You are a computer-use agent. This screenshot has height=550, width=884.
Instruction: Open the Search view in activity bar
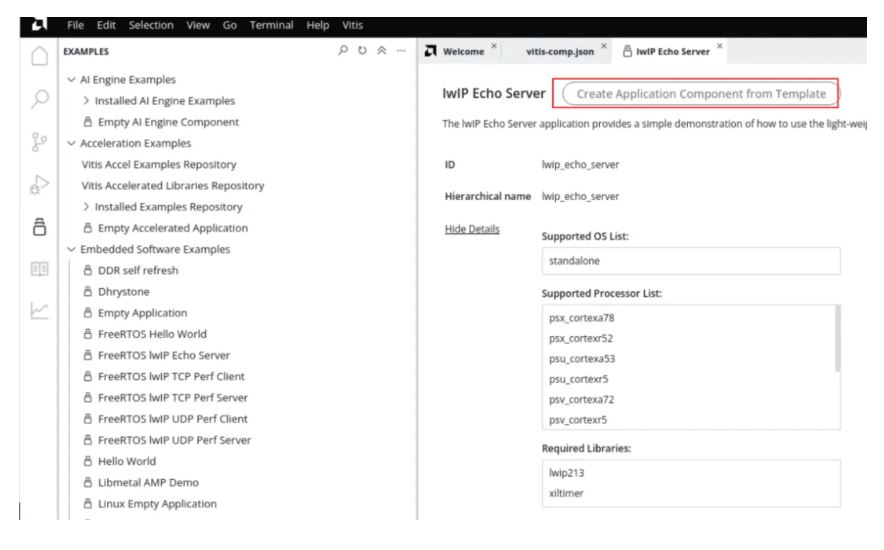click(39, 99)
